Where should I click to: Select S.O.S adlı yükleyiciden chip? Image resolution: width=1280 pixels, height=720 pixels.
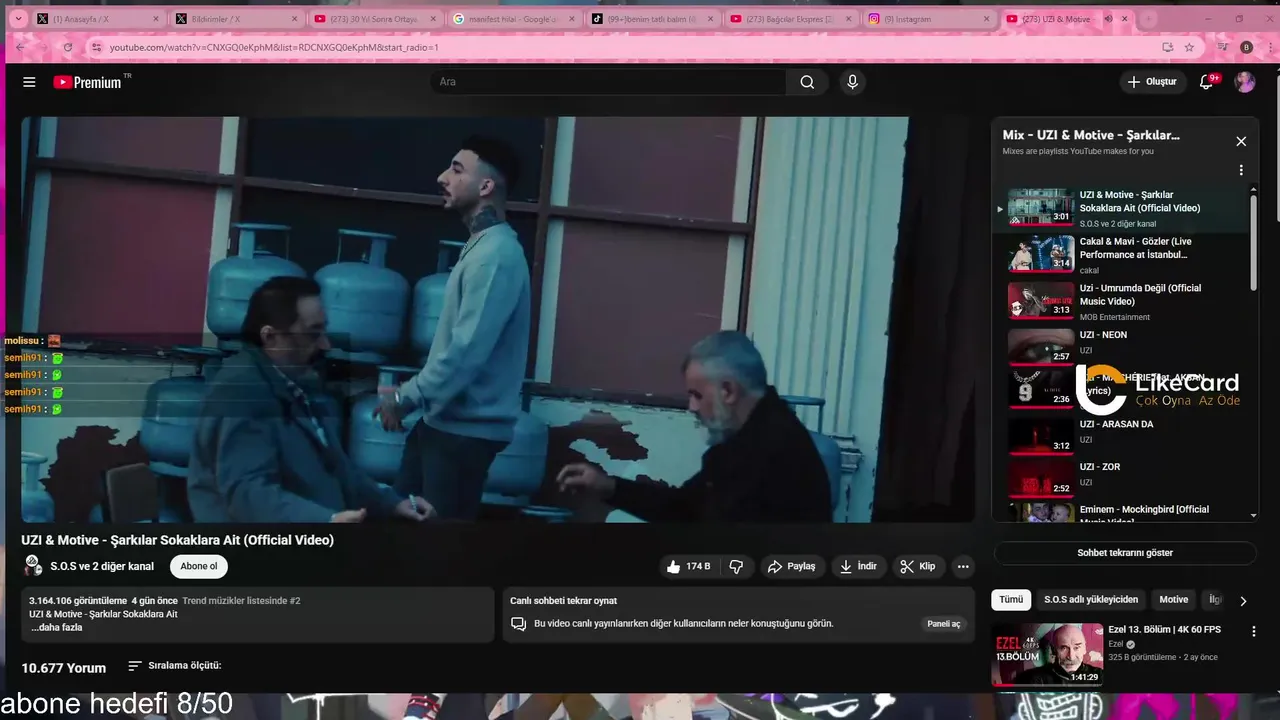point(1091,600)
